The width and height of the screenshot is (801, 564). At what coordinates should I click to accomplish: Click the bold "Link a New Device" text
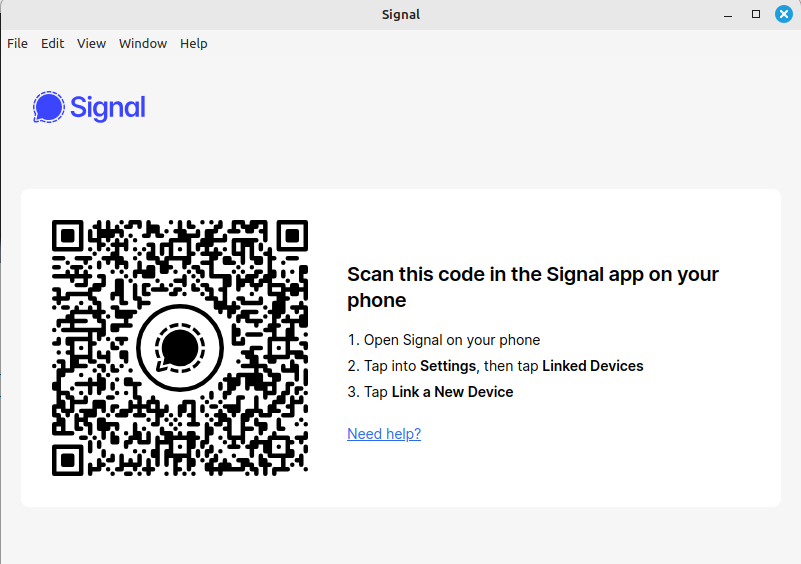tap(452, 392)
